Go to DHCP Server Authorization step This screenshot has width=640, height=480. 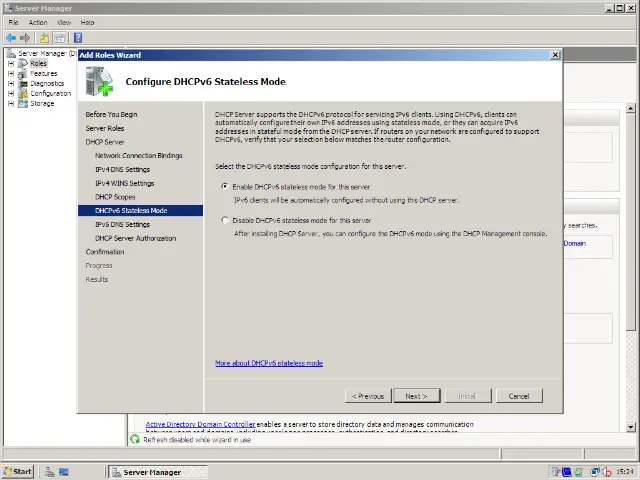click(136, 238)
